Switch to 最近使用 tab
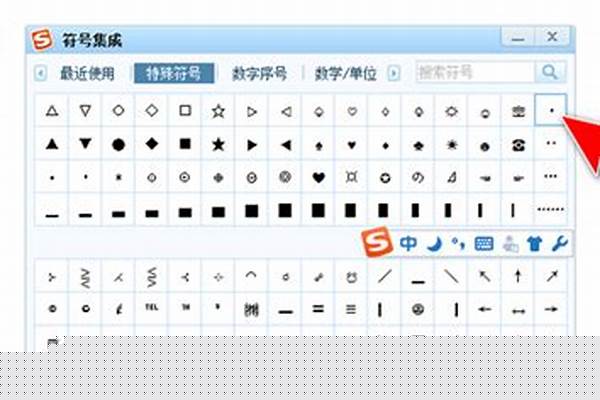The image size is (600, 400). coord(87,73)
